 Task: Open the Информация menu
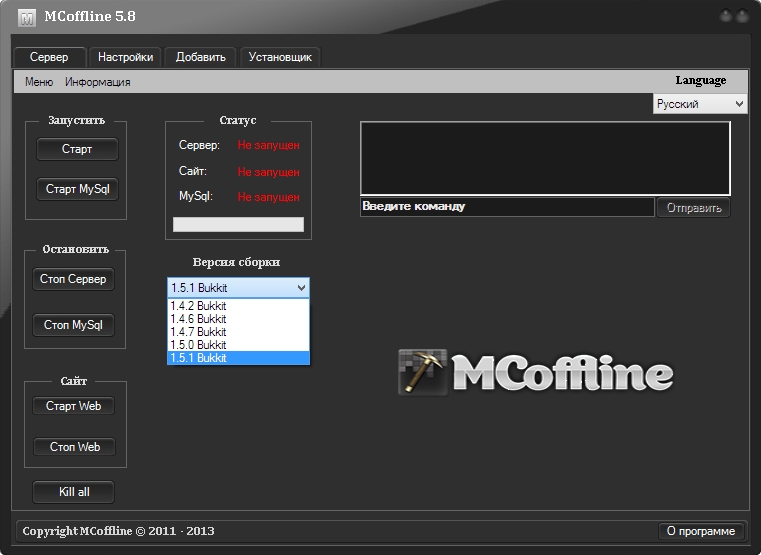pos(98,82)
